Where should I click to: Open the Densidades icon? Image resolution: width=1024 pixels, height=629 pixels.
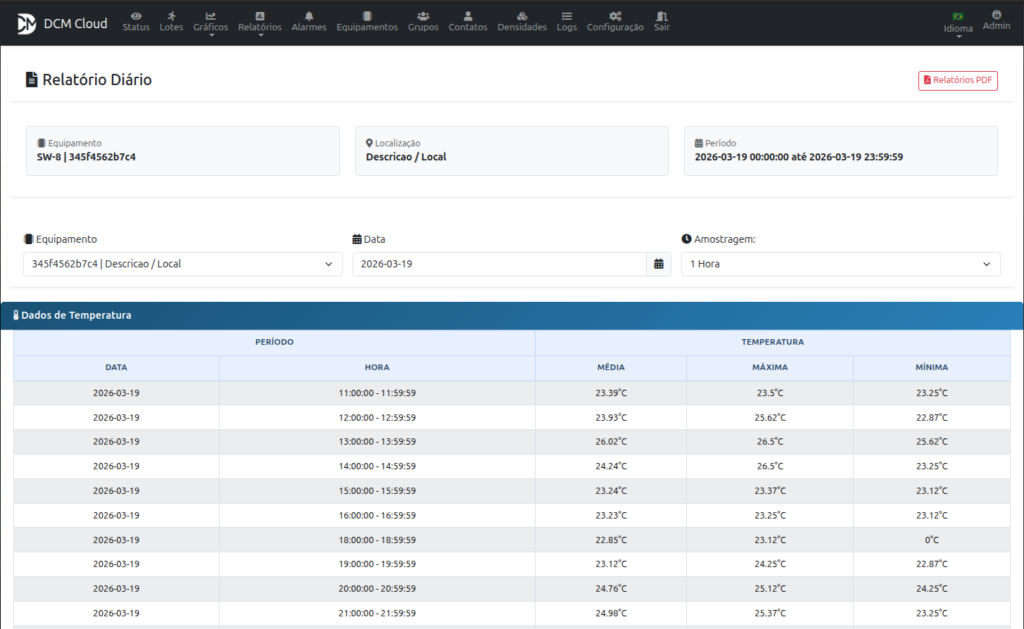pyautogui.click(x=522, y=21)
